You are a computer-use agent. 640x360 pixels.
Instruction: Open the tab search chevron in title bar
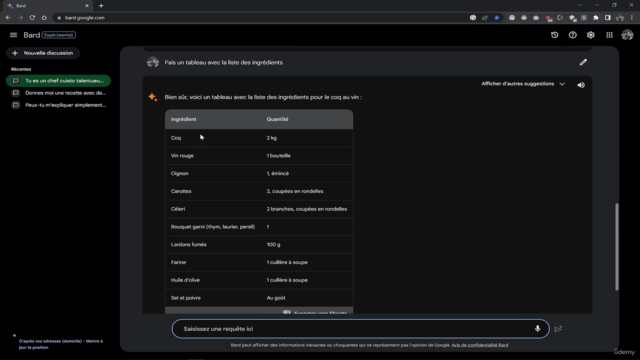coord(580,5)
